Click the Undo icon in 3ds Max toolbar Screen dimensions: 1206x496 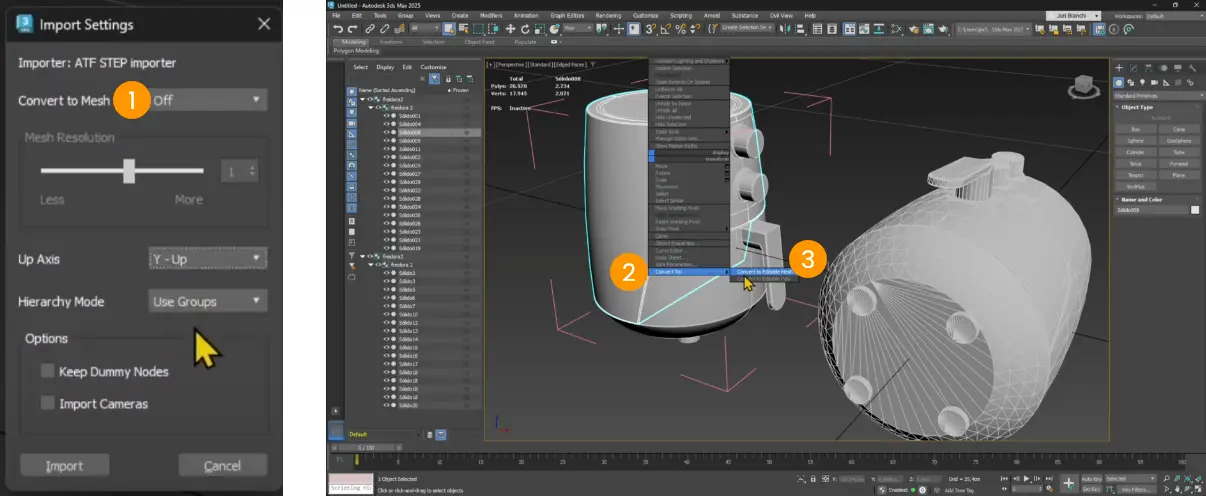click(x=338, y=28)
